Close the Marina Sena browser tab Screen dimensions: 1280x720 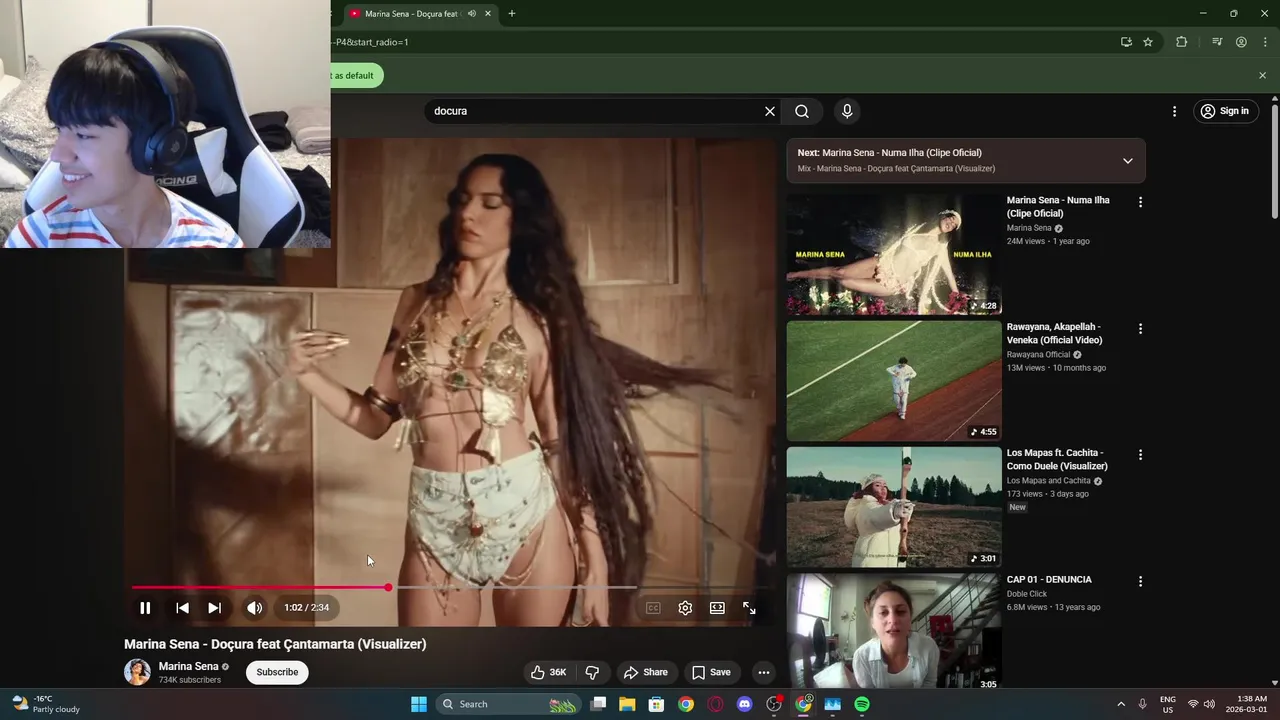(x=488, y=14)
